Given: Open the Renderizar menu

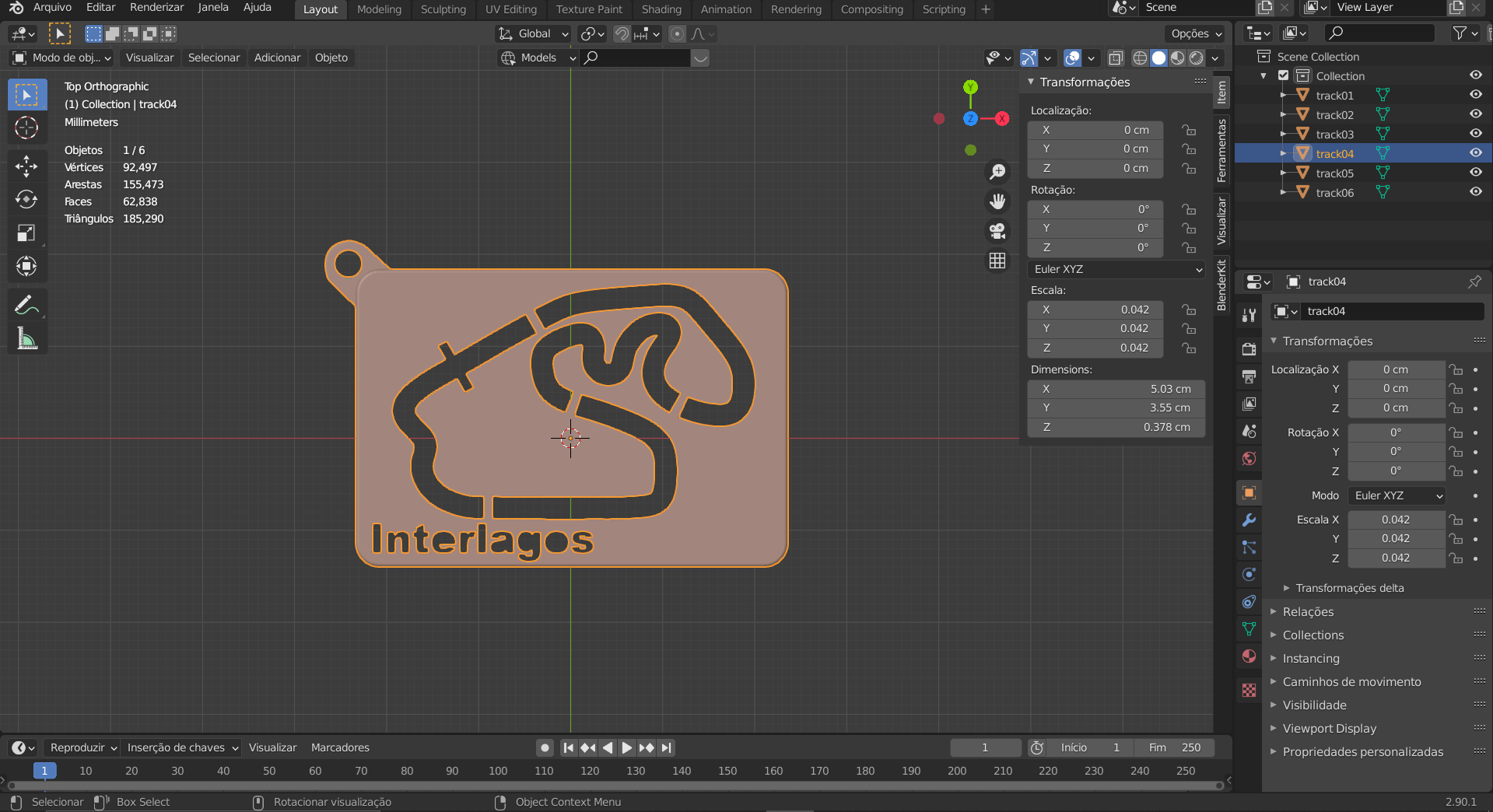Looking at the screenshot, I should point(156,8).
